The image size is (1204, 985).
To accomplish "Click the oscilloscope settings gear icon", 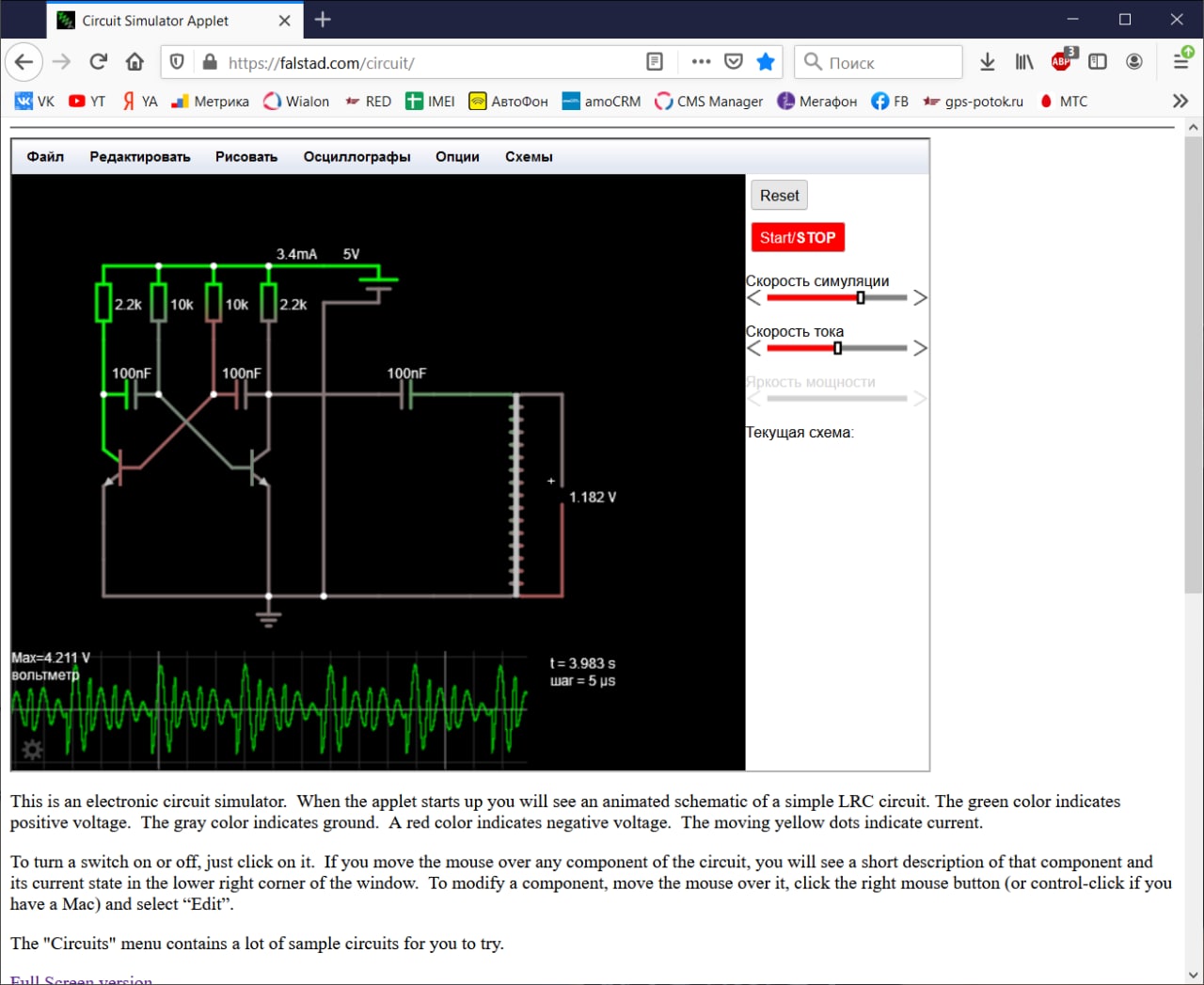I will pyautogui.click(x=32, y=750).
